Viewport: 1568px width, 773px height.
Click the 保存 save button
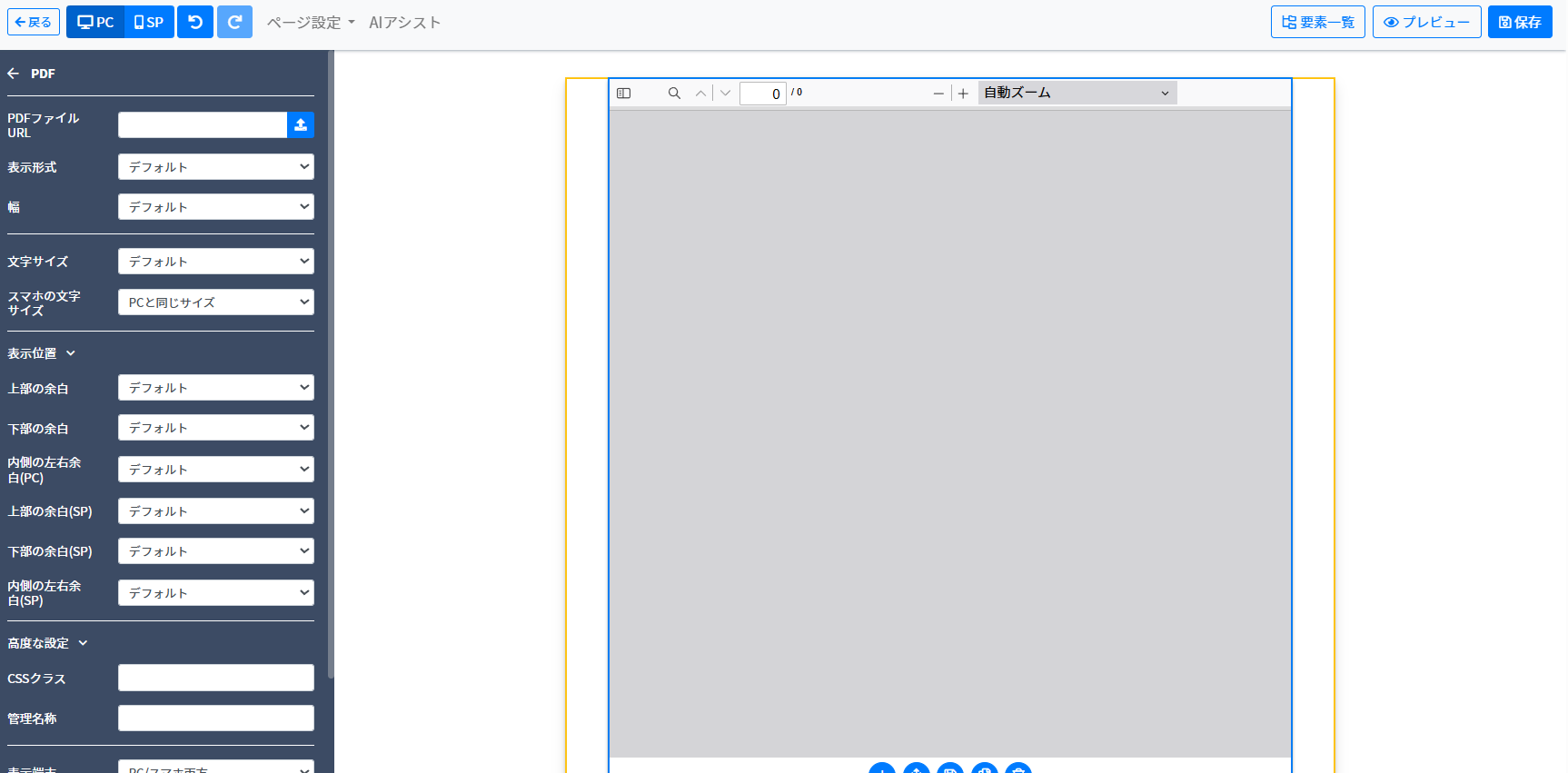click(1519, 22)
